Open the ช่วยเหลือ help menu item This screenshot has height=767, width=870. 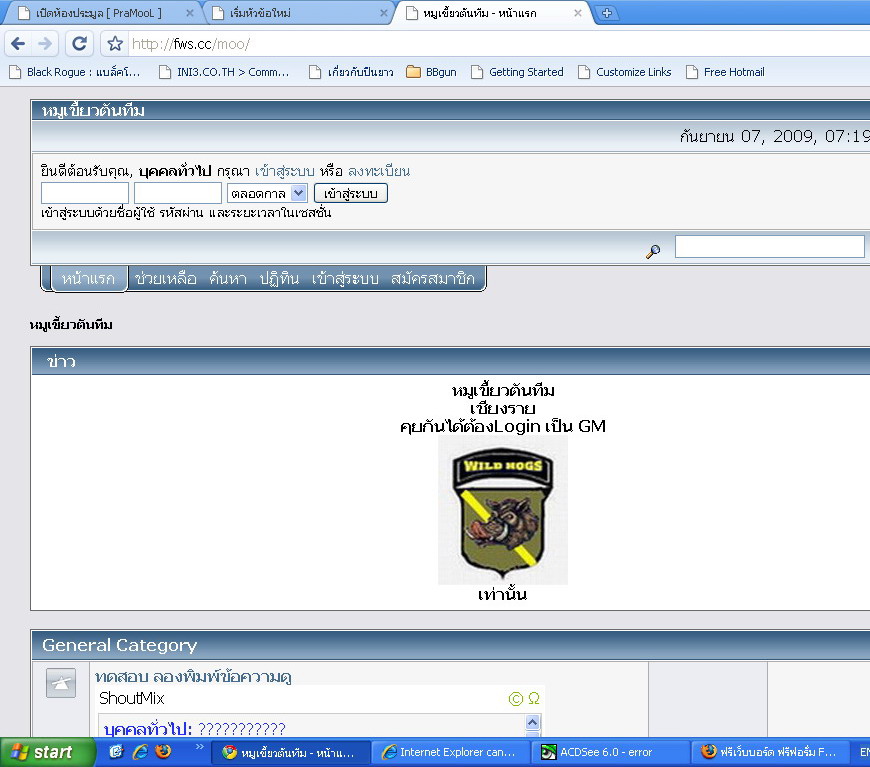click(x=165, y=278)
